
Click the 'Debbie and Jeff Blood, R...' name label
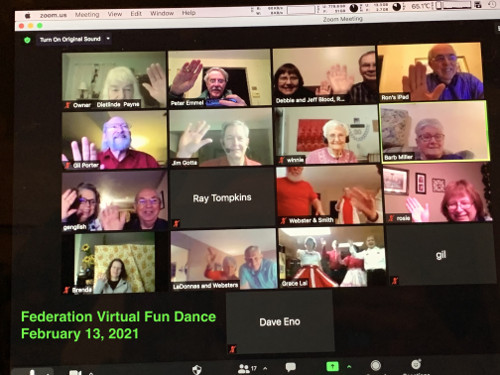[x=310, y=100]
